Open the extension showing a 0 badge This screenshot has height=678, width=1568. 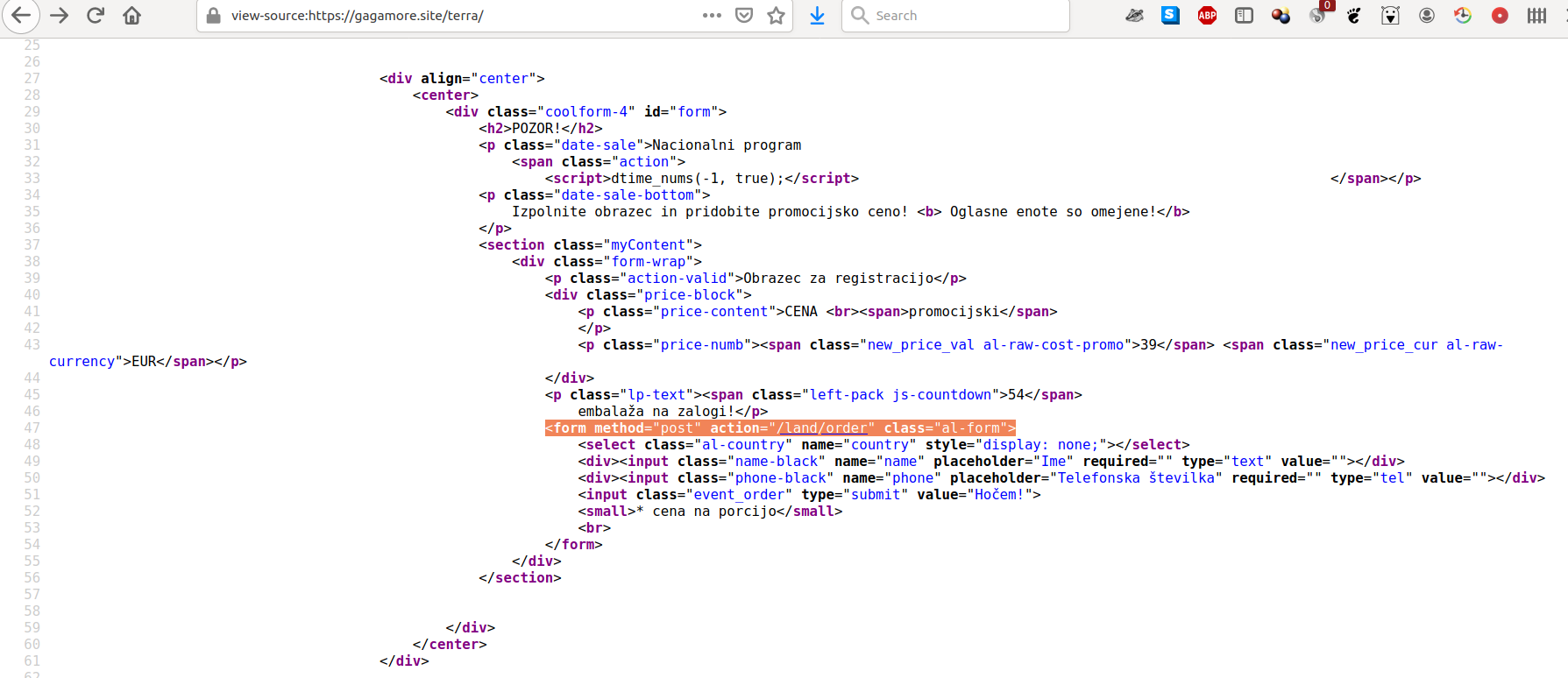1318,13
